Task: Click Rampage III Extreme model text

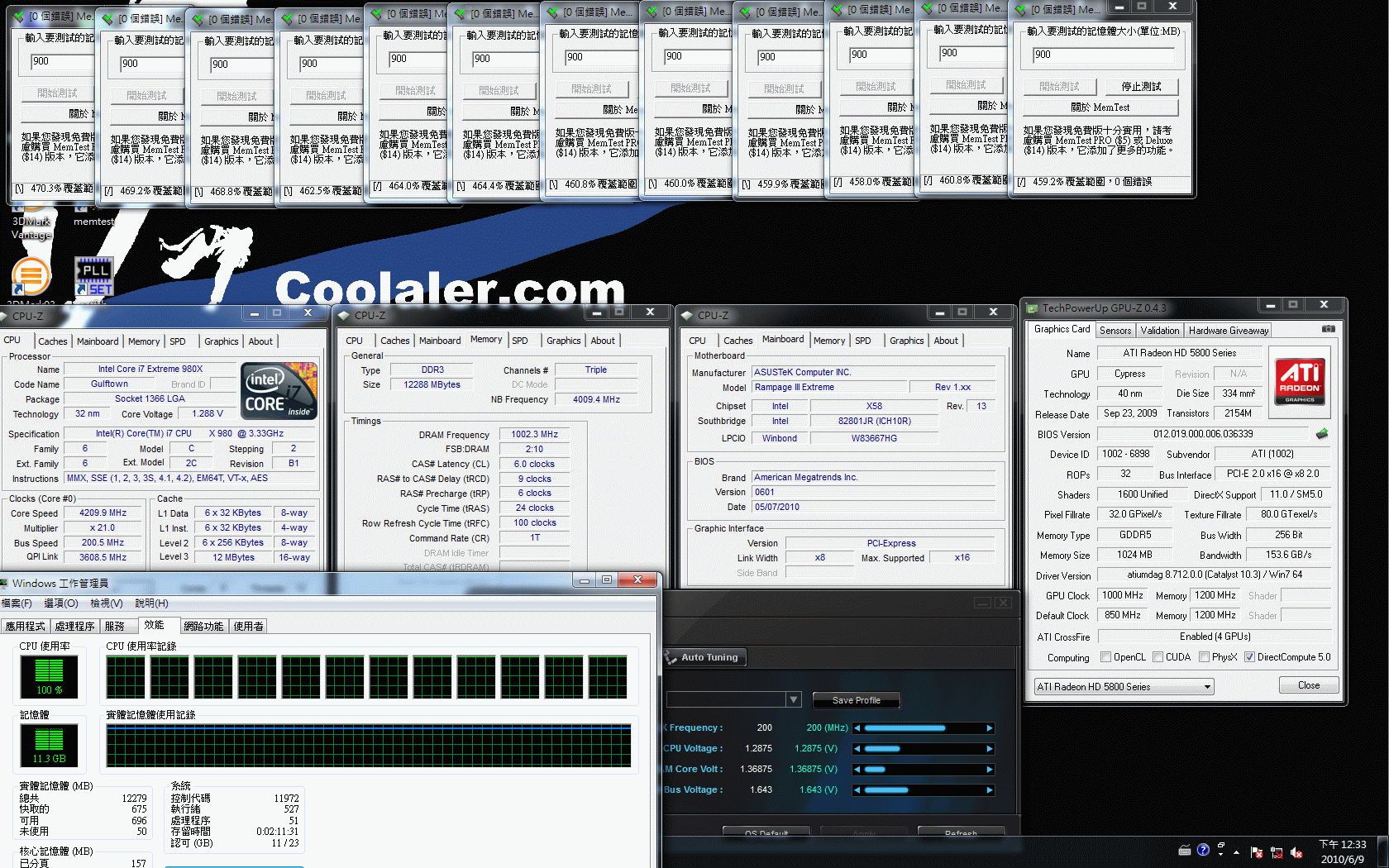Action: click(x=795, y=387)
